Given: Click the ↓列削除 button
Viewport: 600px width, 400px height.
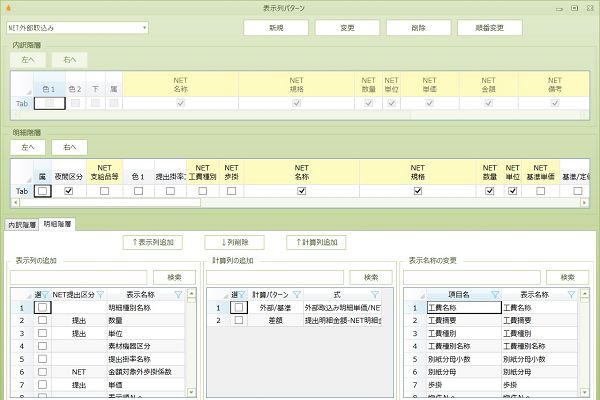Looking at the screenshot, I should coord(235,242).
